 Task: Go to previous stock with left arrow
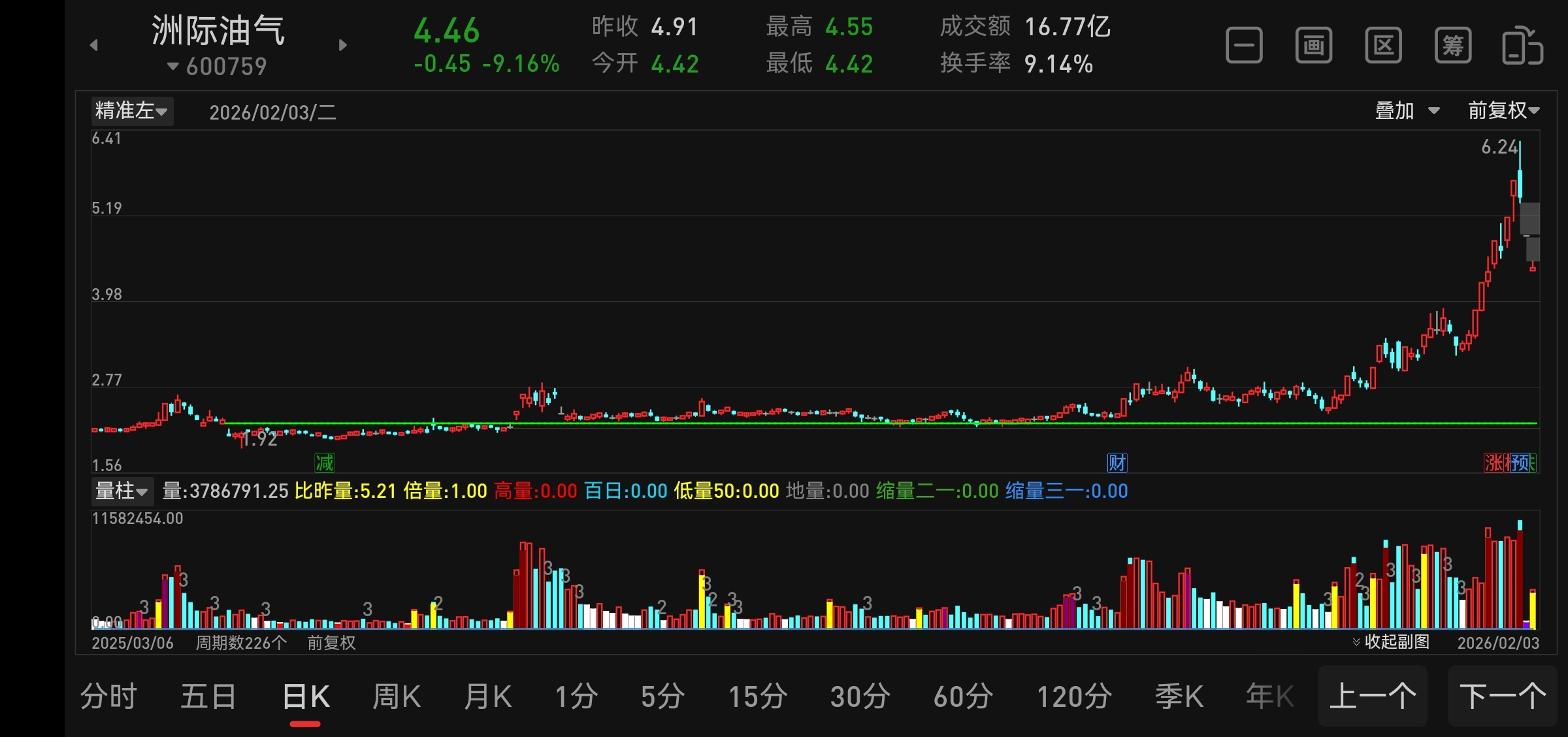pos(94,45)
